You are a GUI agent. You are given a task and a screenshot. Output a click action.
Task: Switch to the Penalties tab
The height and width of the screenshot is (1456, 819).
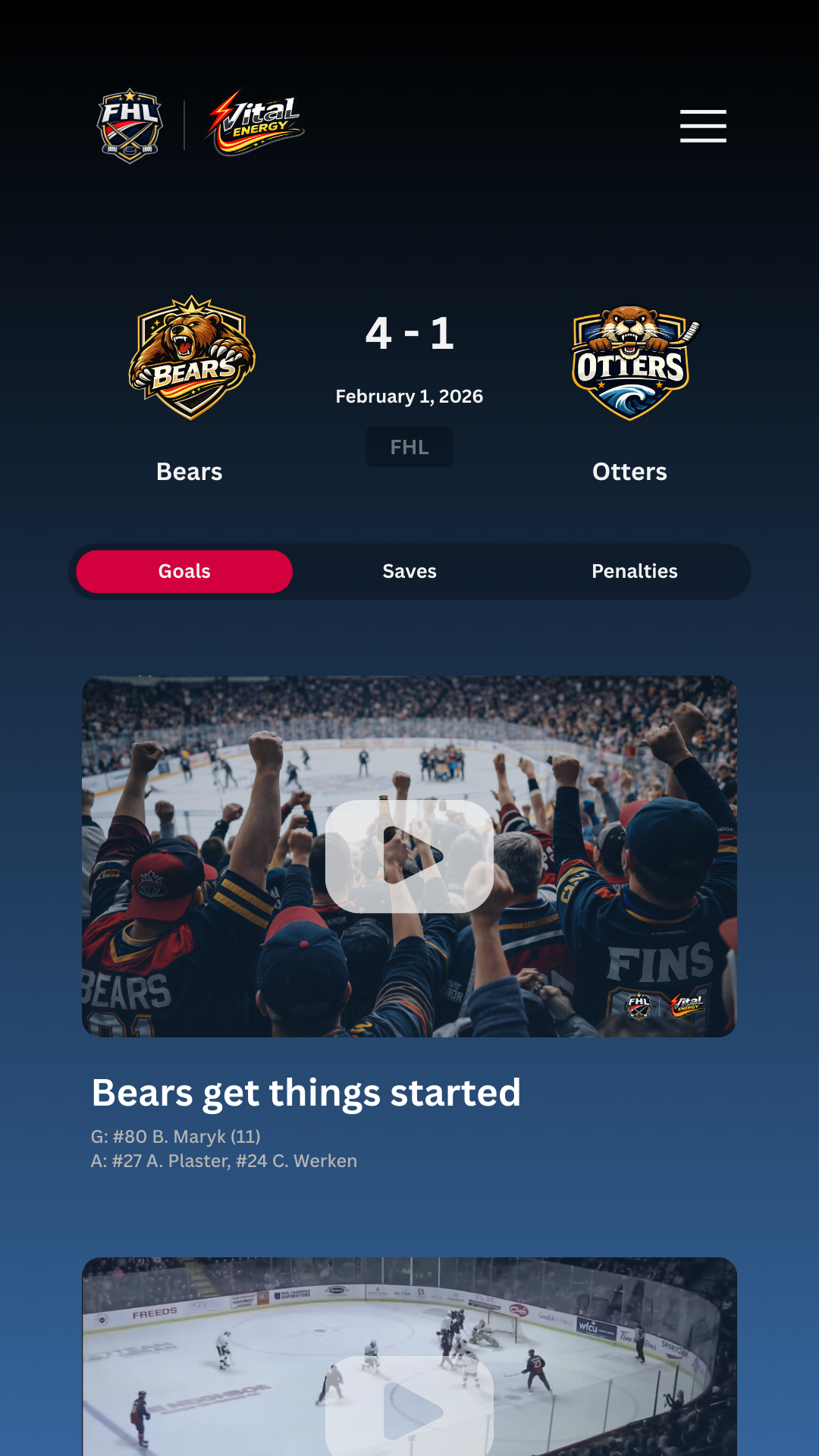click(x=635, y=571)
